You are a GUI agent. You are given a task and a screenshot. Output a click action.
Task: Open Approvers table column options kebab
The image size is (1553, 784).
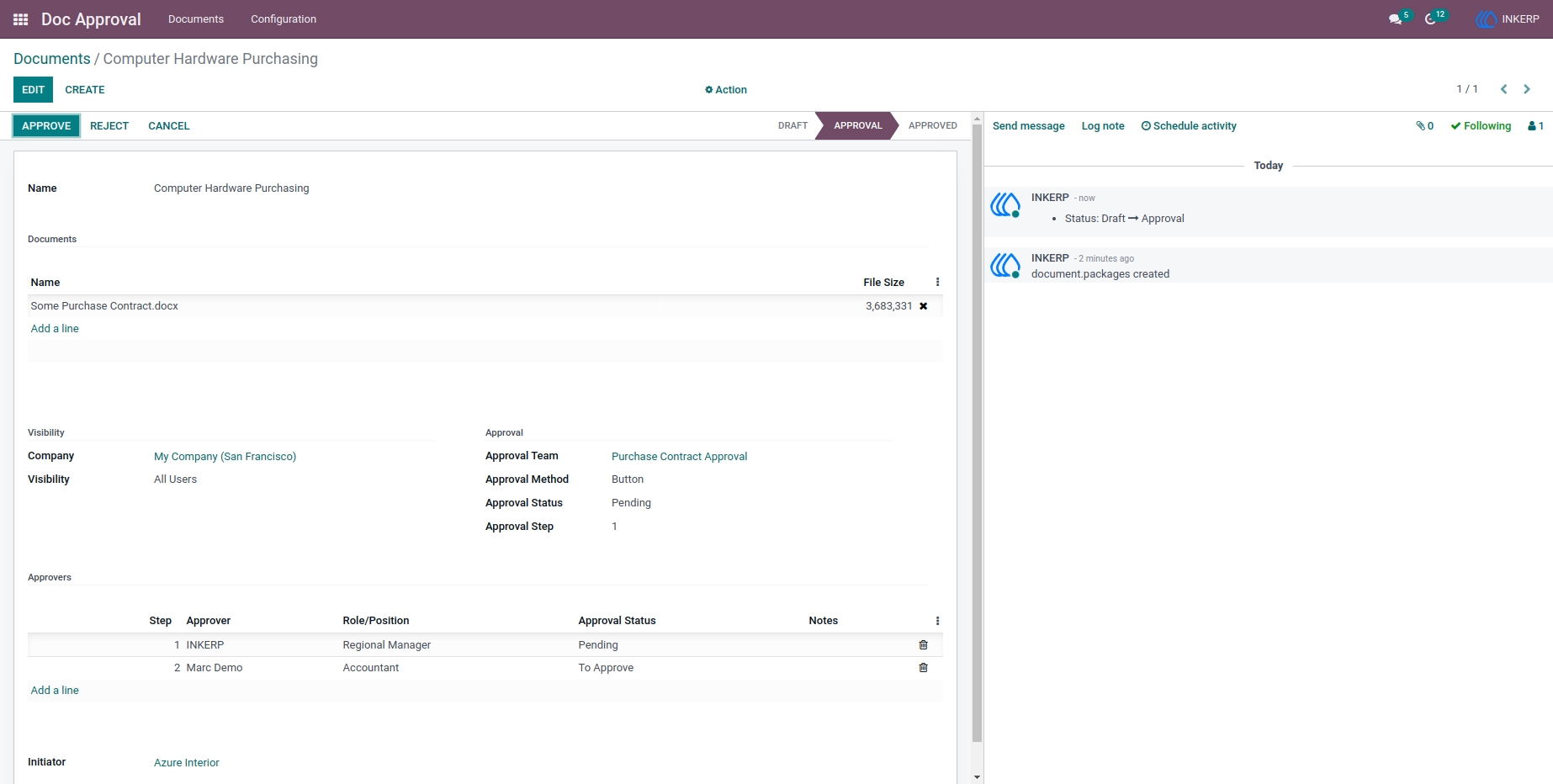[x=937, y=621]
